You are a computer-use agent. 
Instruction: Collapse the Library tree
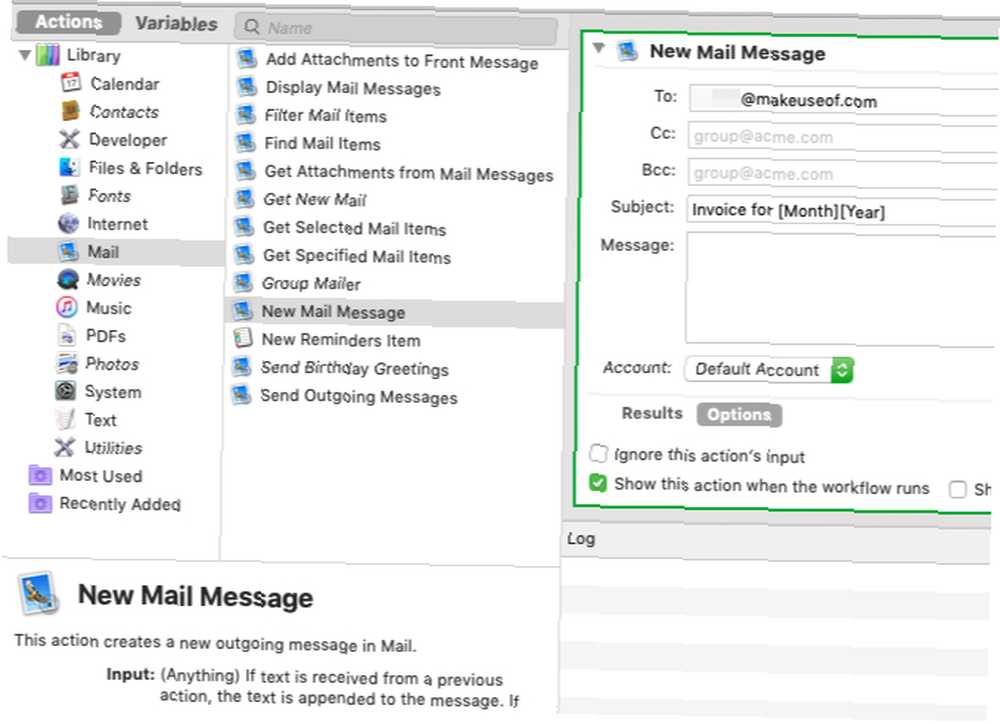pyautogui.click(x=25, y=55)
